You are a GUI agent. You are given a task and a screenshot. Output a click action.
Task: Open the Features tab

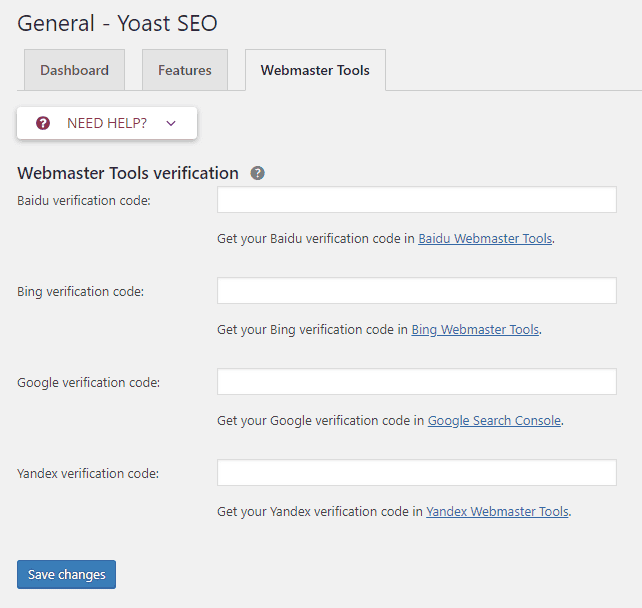tap(185, 70)
